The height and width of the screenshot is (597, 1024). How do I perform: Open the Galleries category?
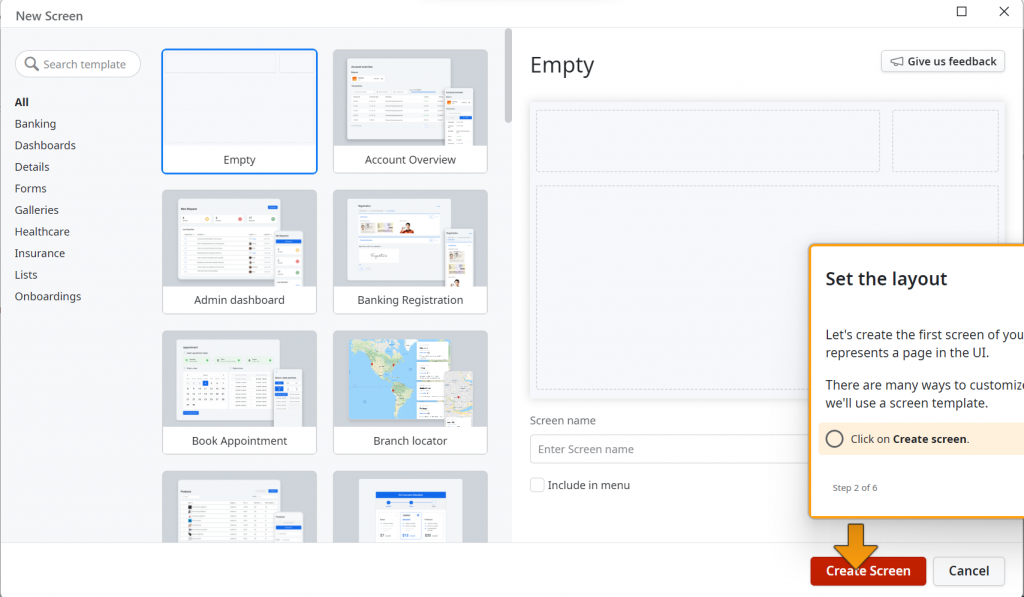tap(37, 210)
